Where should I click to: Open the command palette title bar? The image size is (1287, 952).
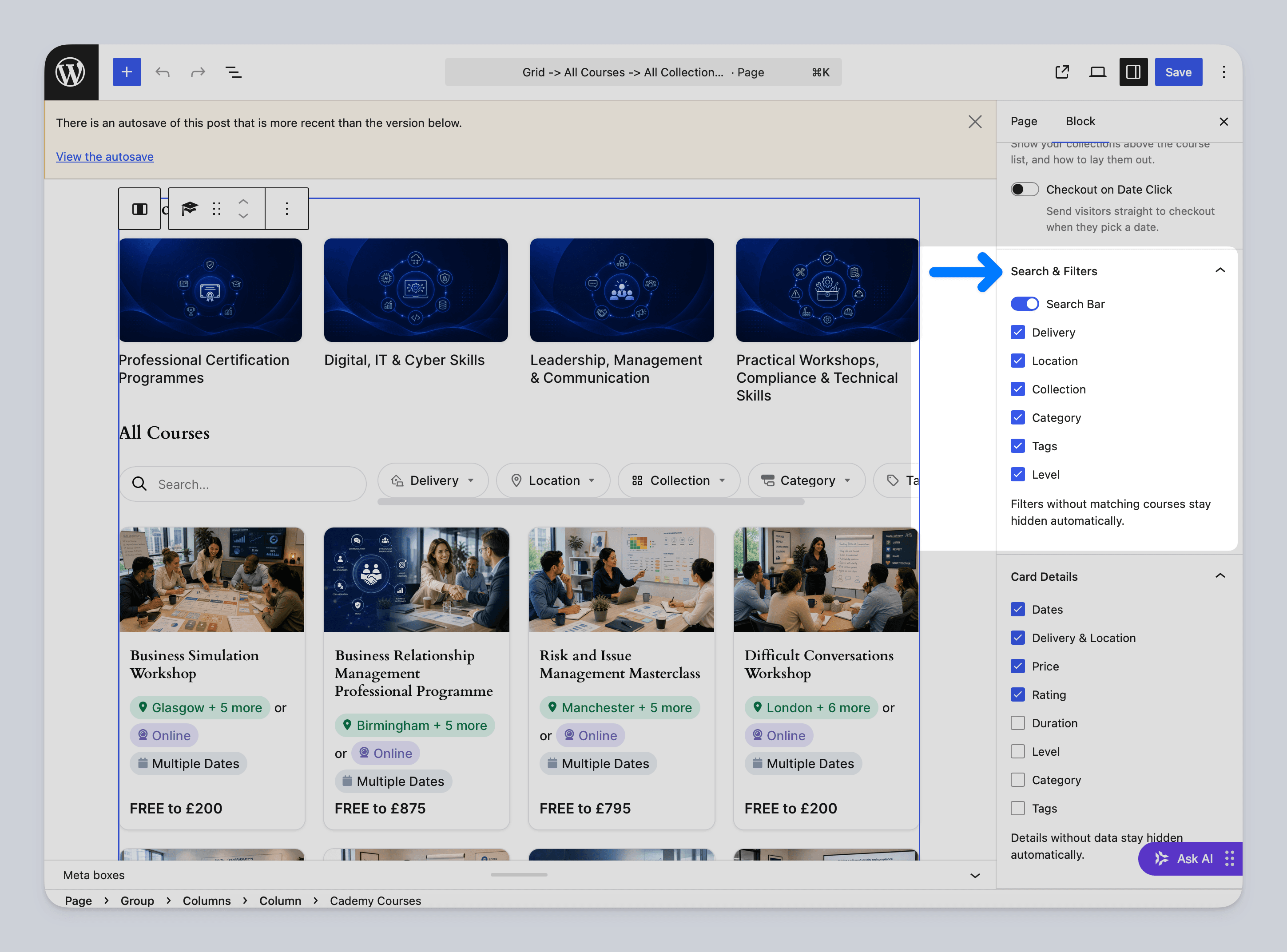pos(643,72)
